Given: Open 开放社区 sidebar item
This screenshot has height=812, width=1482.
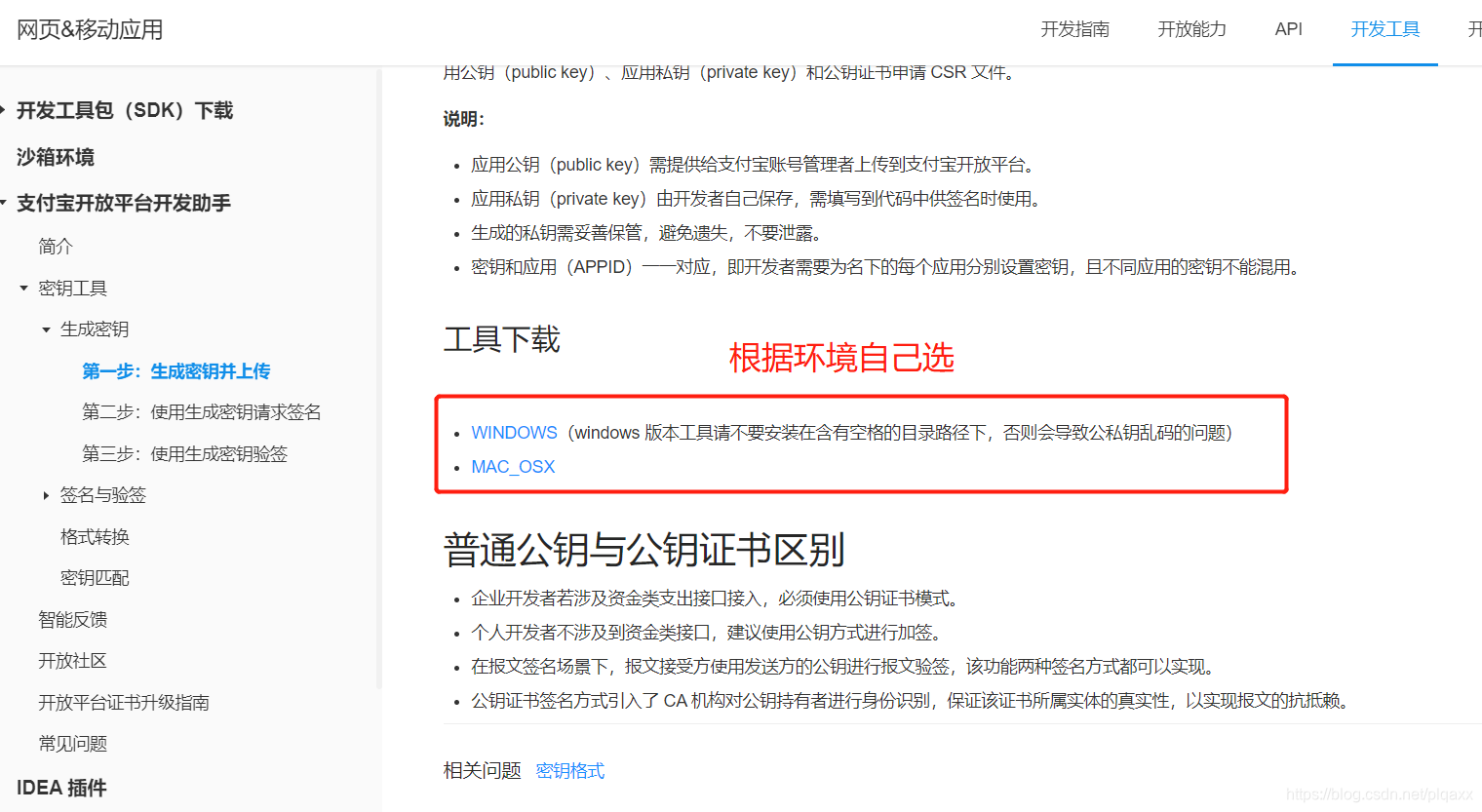Looking at the screenshot, I should coord(72,661).
